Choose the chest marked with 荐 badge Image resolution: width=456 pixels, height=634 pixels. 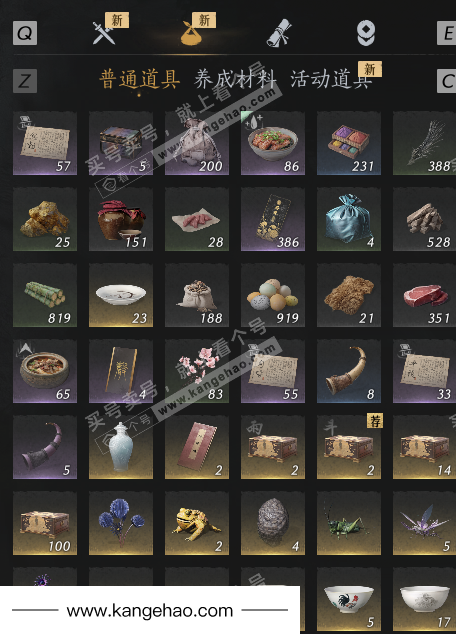[x=349, y=447]
